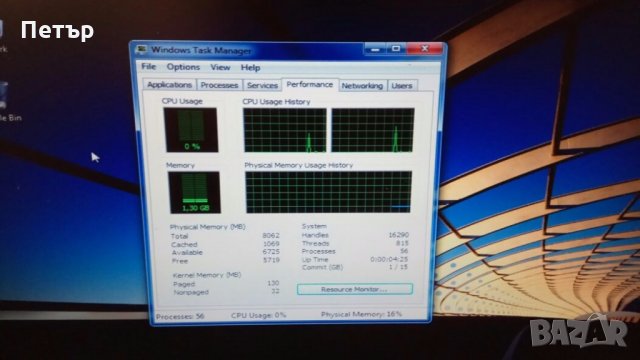Minimize the Task Manager window
The image size is (640, 360).
coord(375,49)
